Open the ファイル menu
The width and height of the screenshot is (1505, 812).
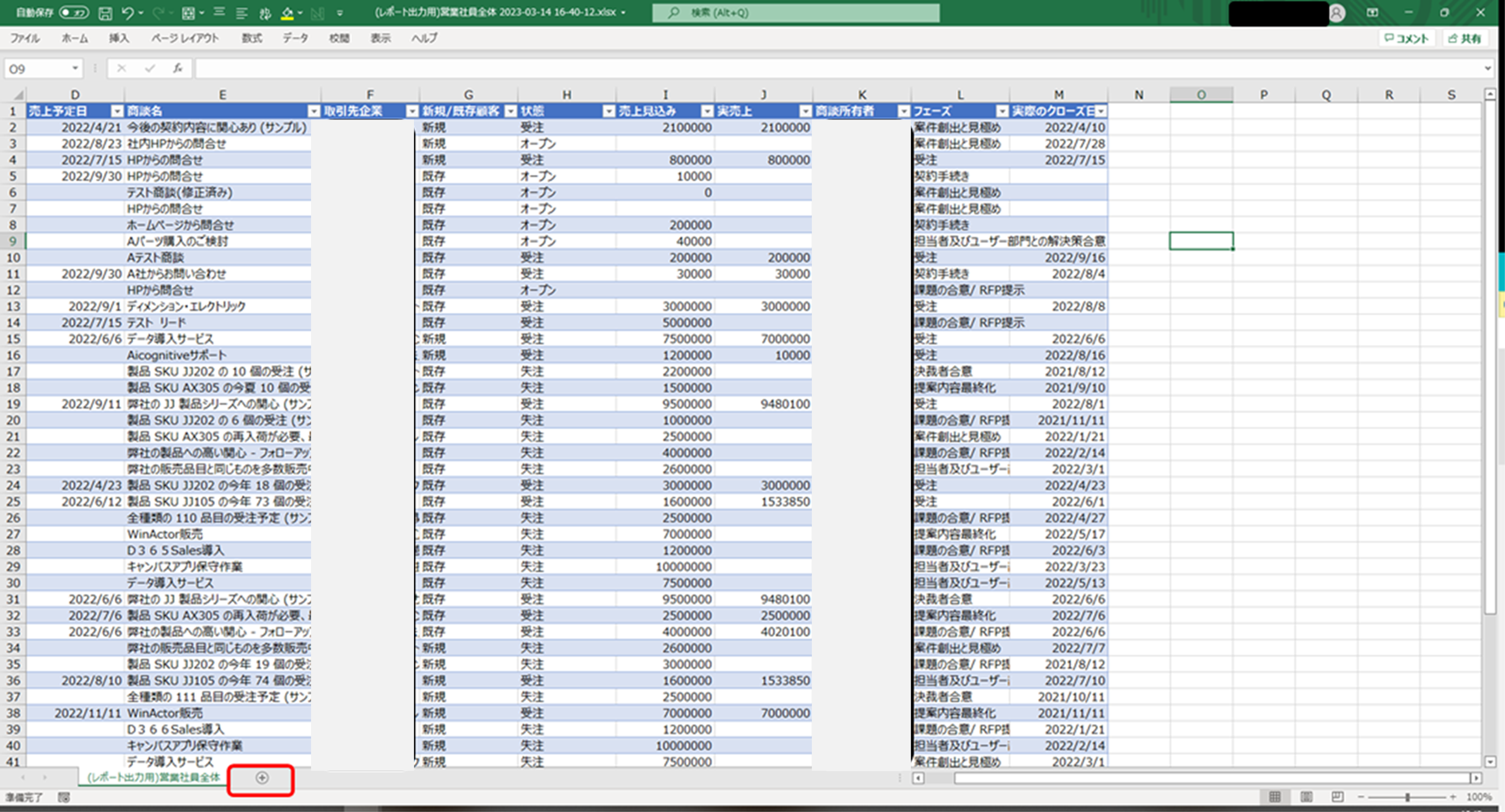tap(24, 39)
